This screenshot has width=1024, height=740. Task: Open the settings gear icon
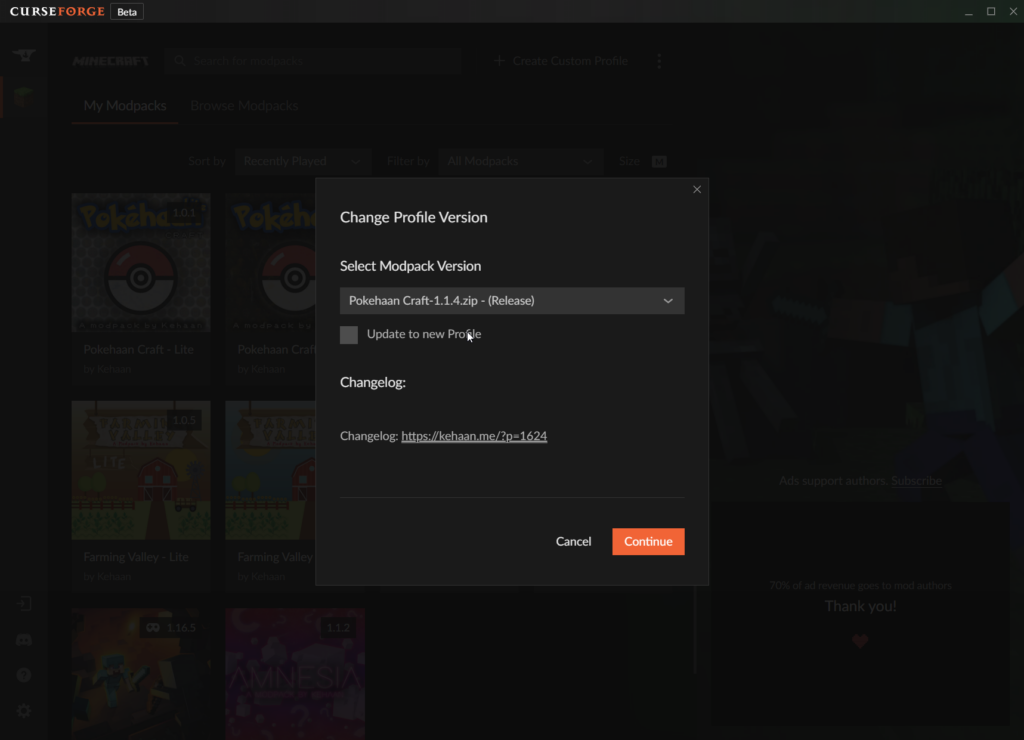[24, 711]
